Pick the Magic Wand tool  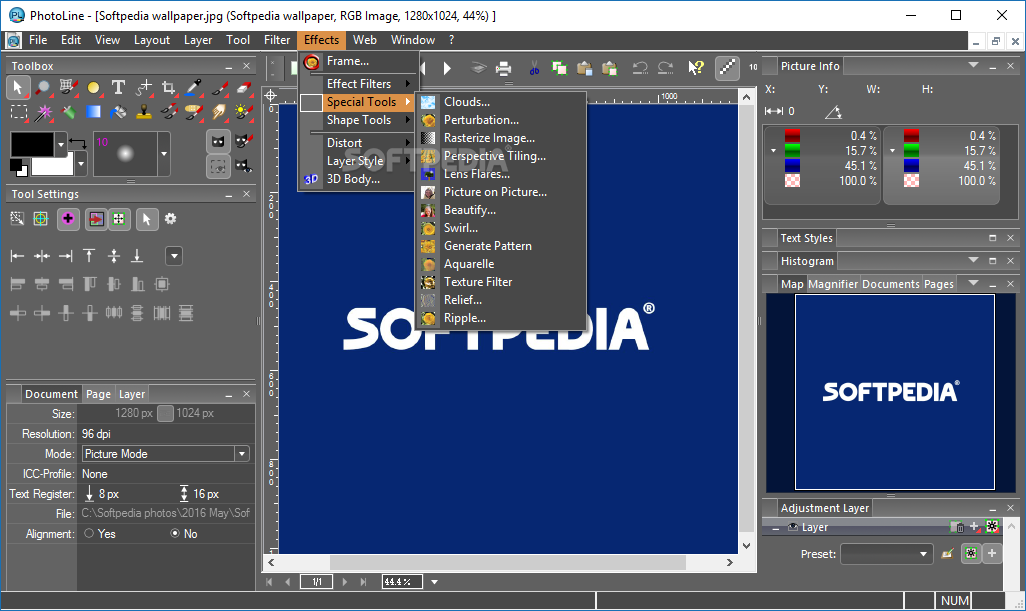[x=44, y=112]
